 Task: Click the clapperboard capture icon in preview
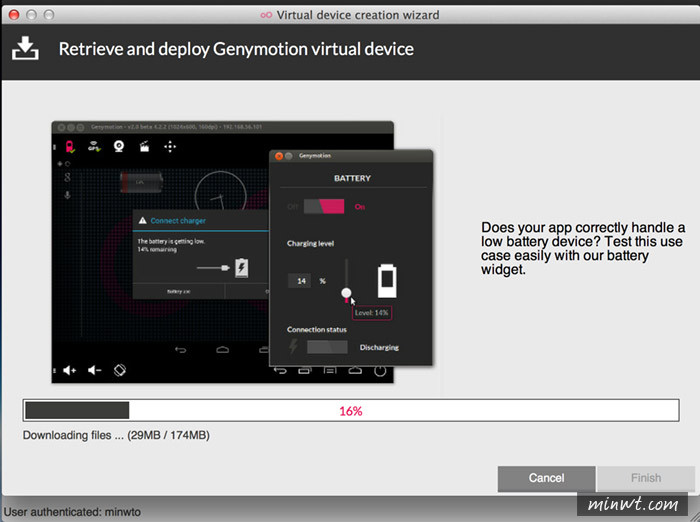tap(144, 146)
